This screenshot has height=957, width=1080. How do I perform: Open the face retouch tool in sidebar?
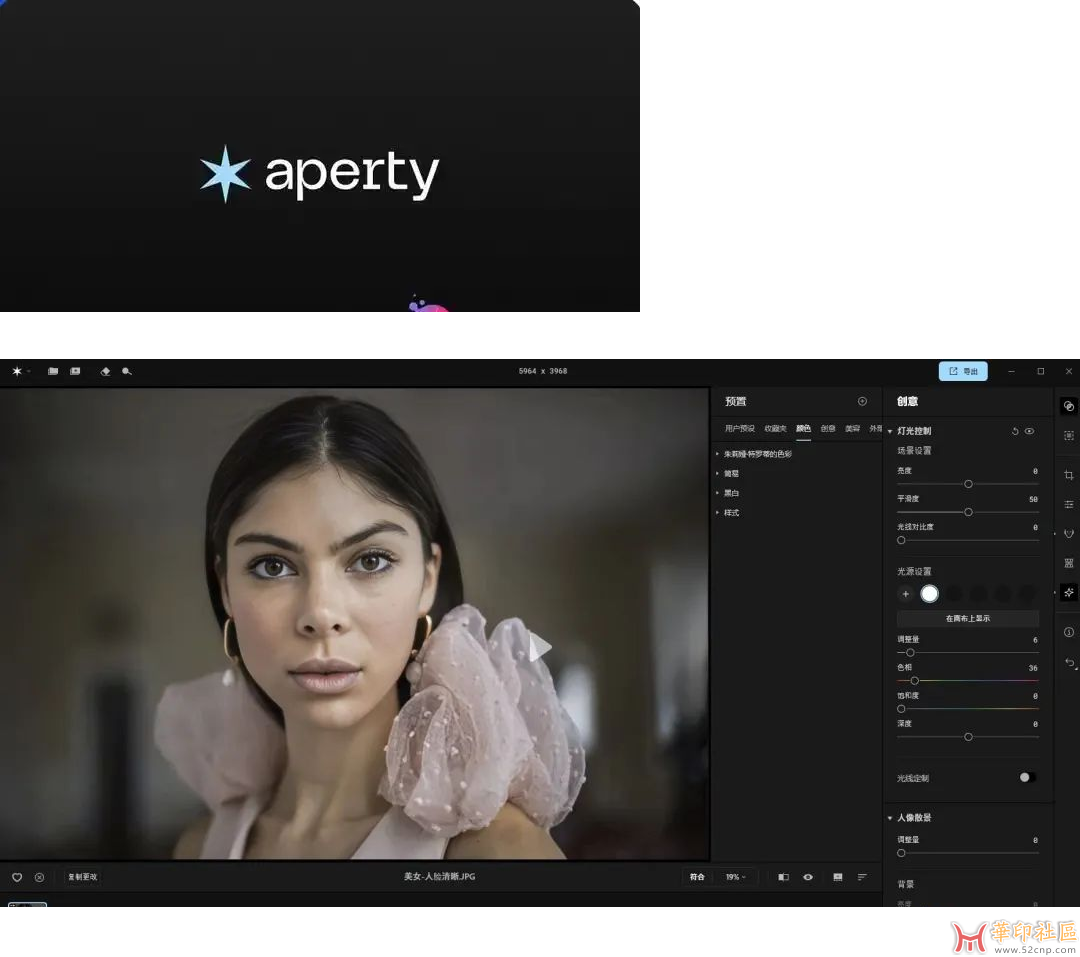[1068, 533]
